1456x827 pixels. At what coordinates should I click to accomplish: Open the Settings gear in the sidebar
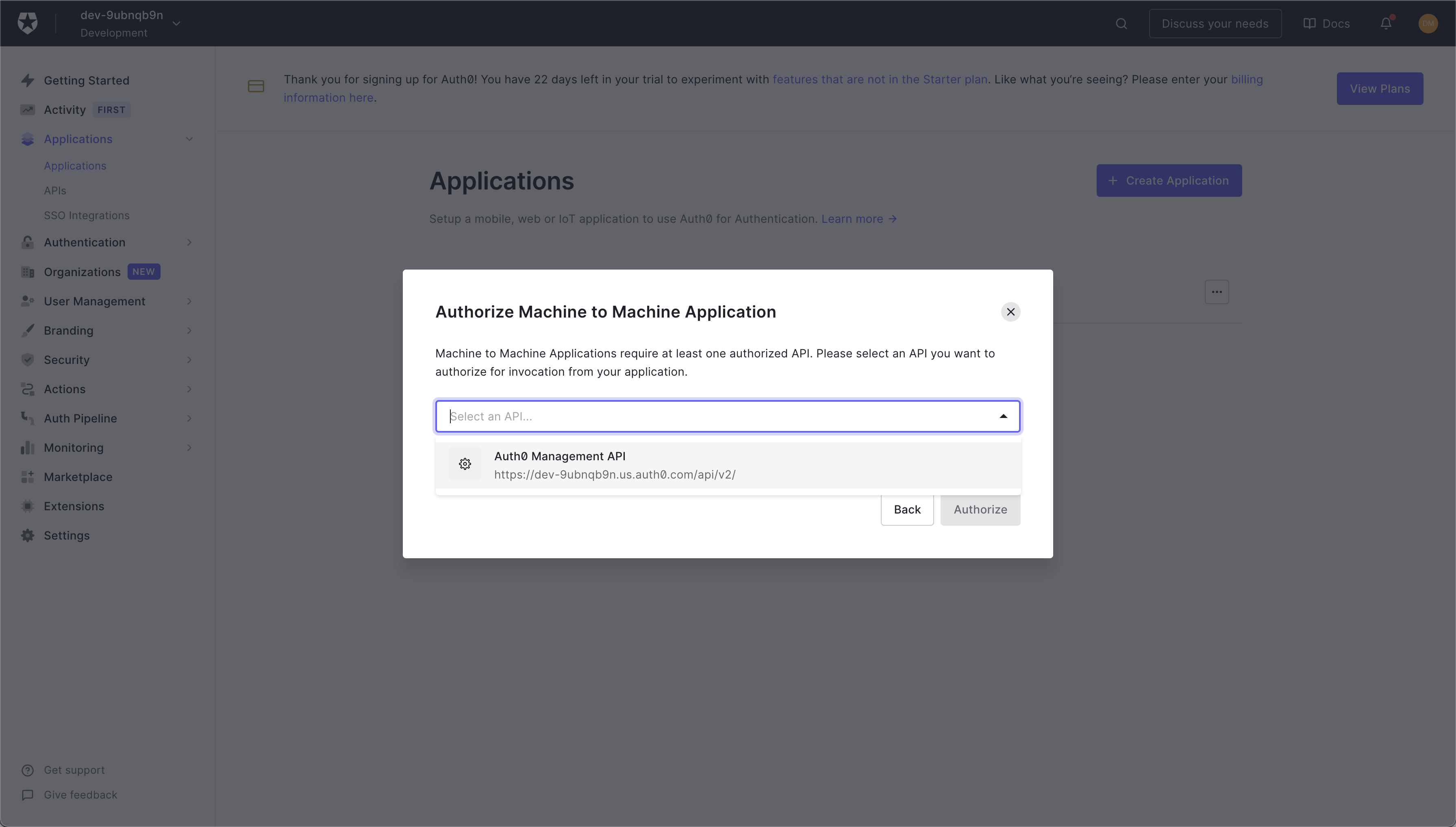pos(27,535)
